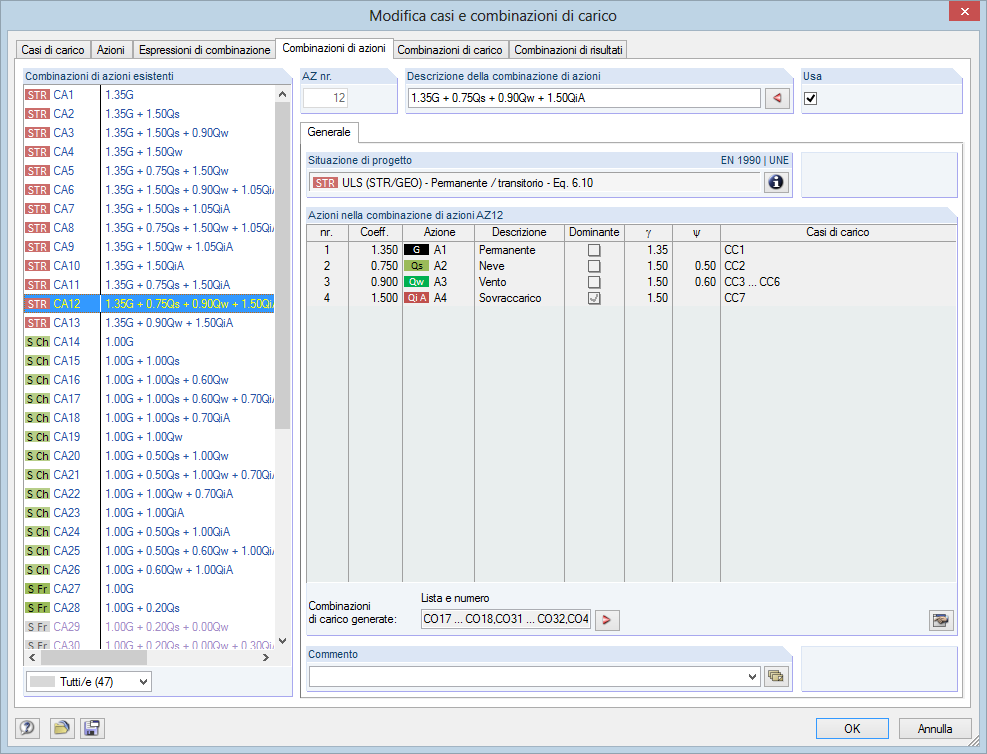
Task: Click the open folder icon at bottom
Action: coord(62,728)
